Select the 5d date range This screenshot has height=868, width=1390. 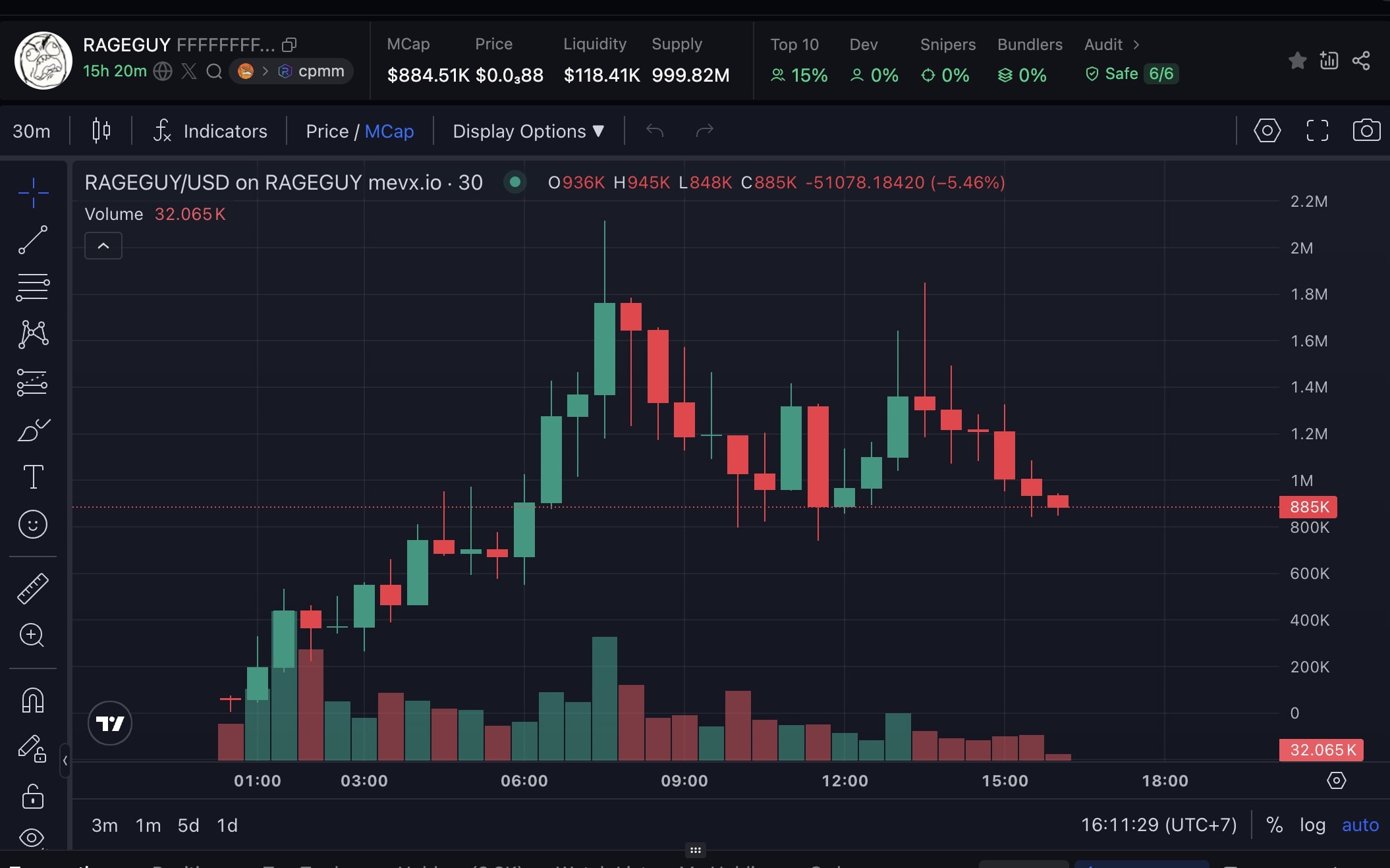tap(188, 825)
